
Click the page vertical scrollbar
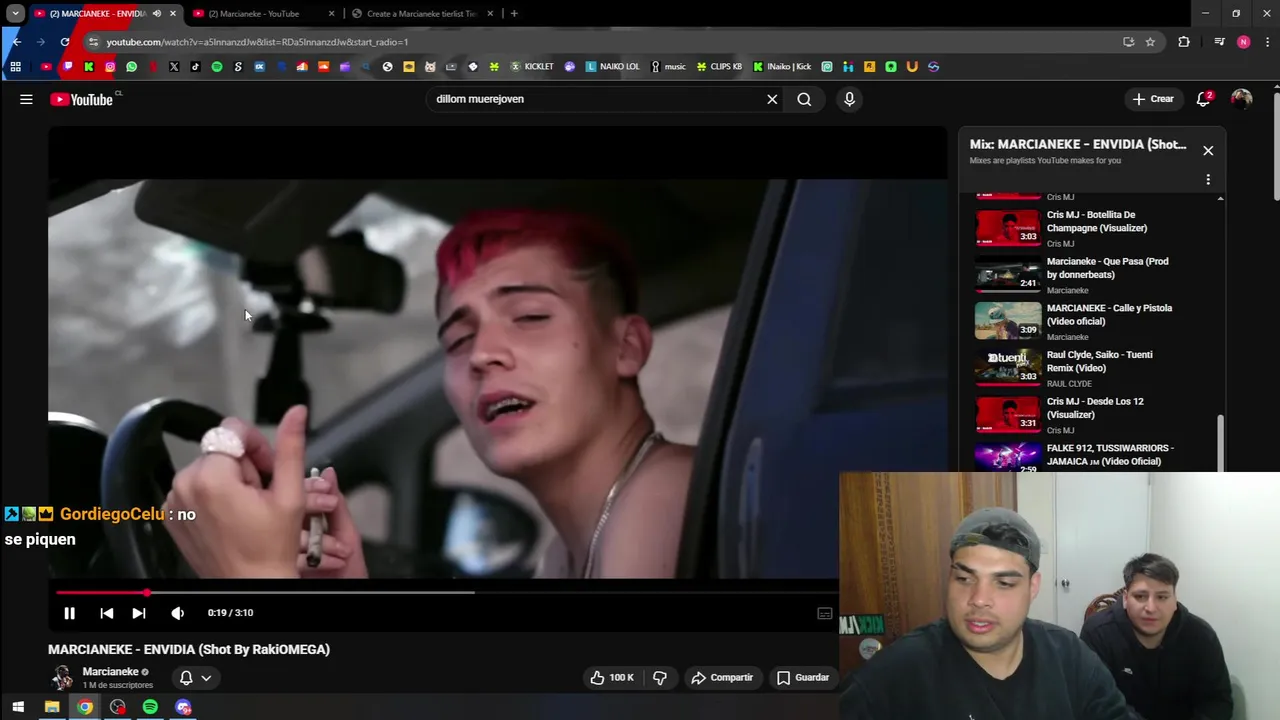tap(1275, 145)
